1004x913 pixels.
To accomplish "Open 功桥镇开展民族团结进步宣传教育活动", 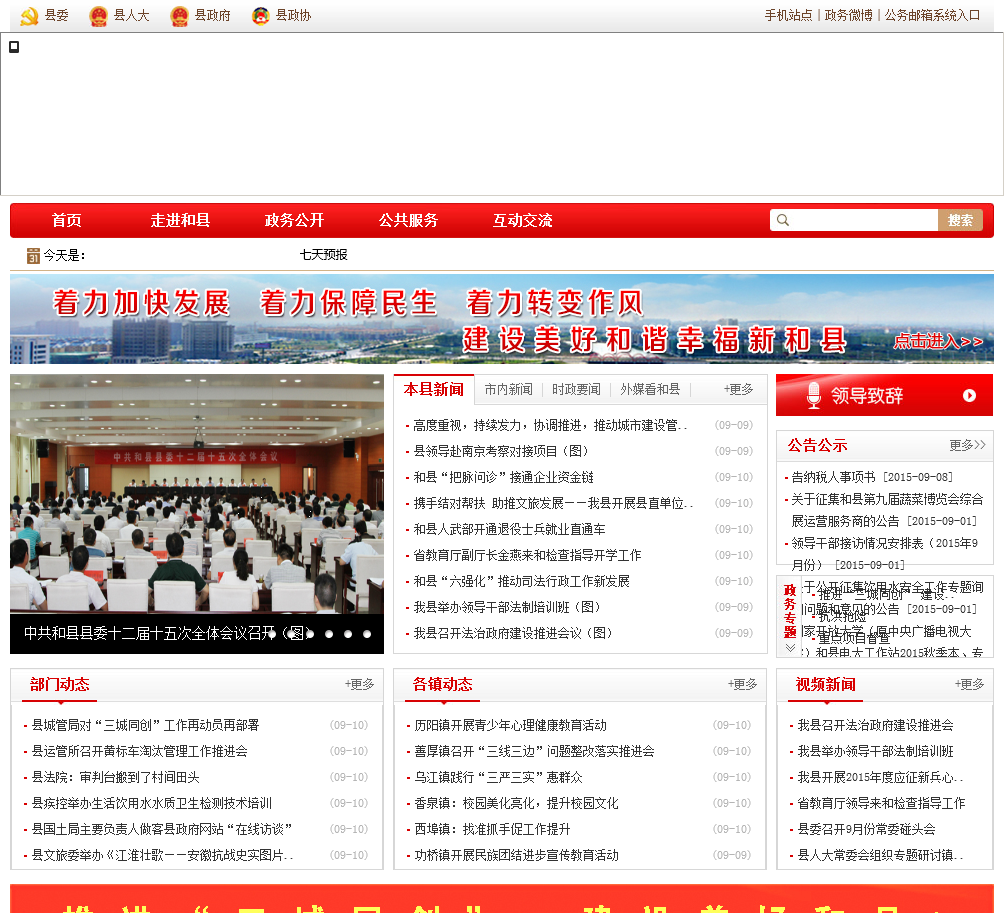I will click(516, 855).
